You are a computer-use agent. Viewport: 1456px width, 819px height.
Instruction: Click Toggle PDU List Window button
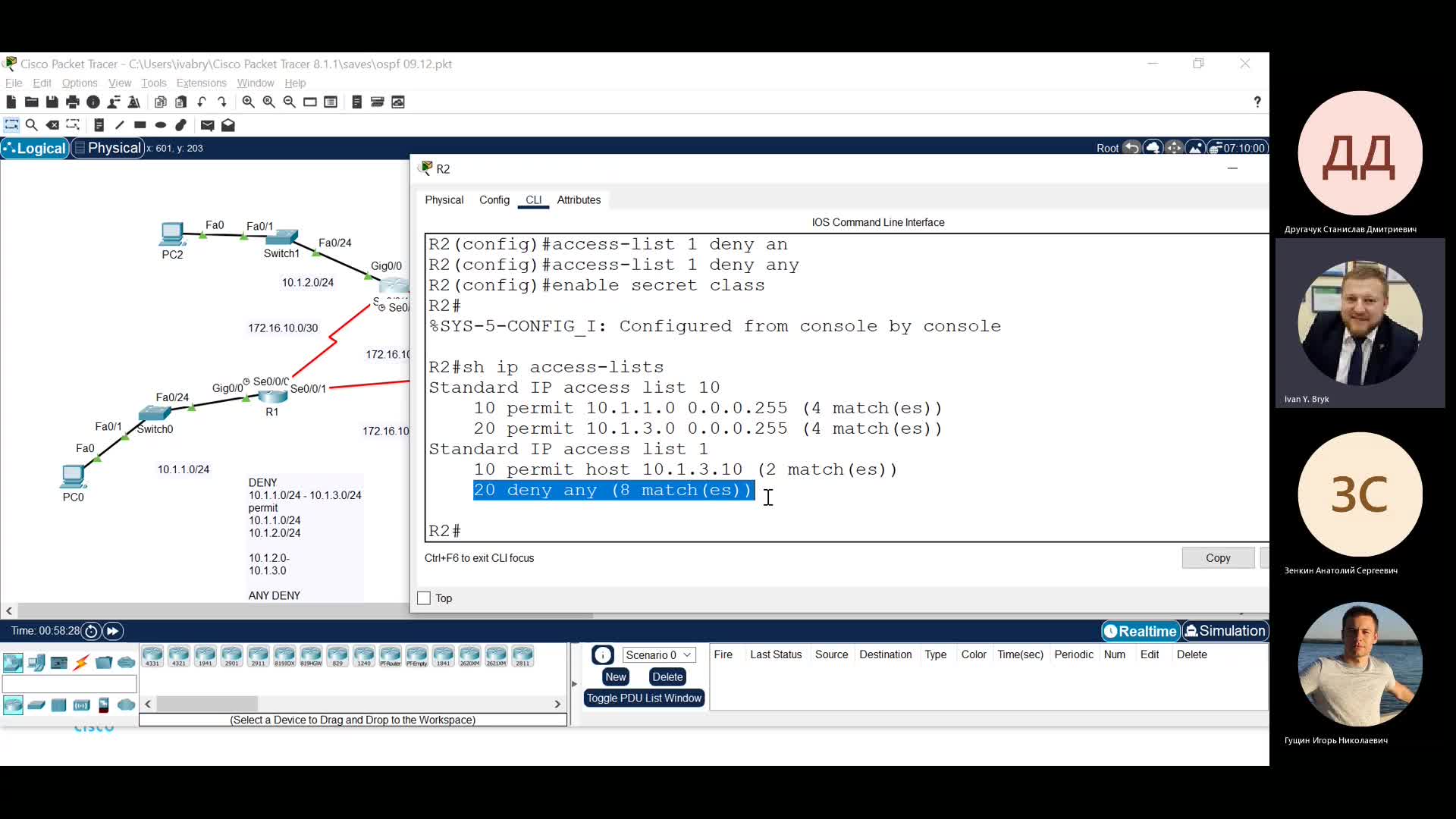(644, 698)
